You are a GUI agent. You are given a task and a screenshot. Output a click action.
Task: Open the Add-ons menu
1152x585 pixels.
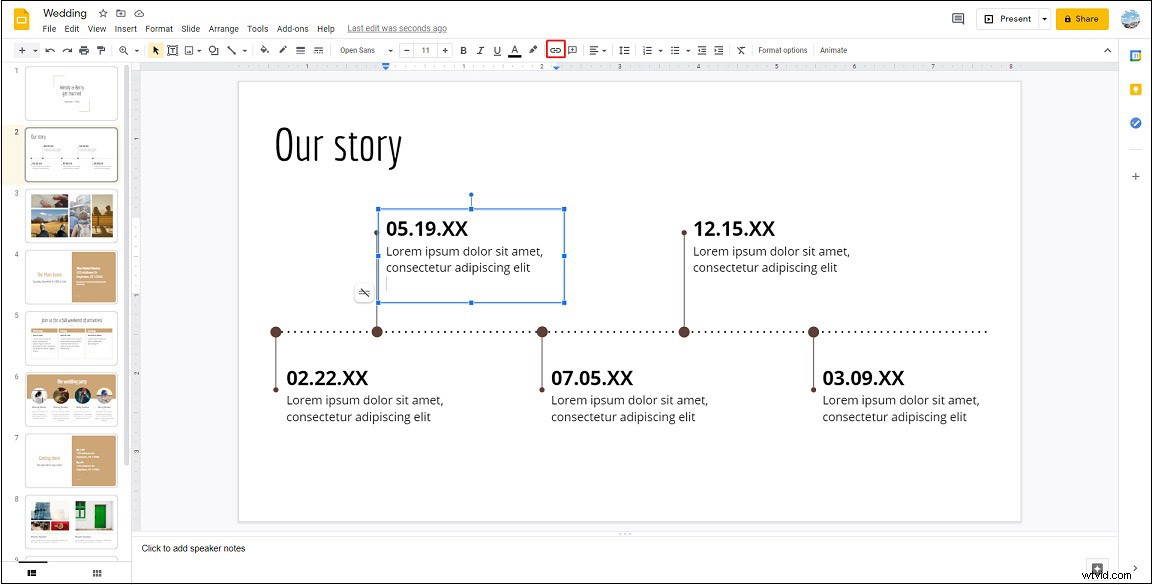[292, 28]
